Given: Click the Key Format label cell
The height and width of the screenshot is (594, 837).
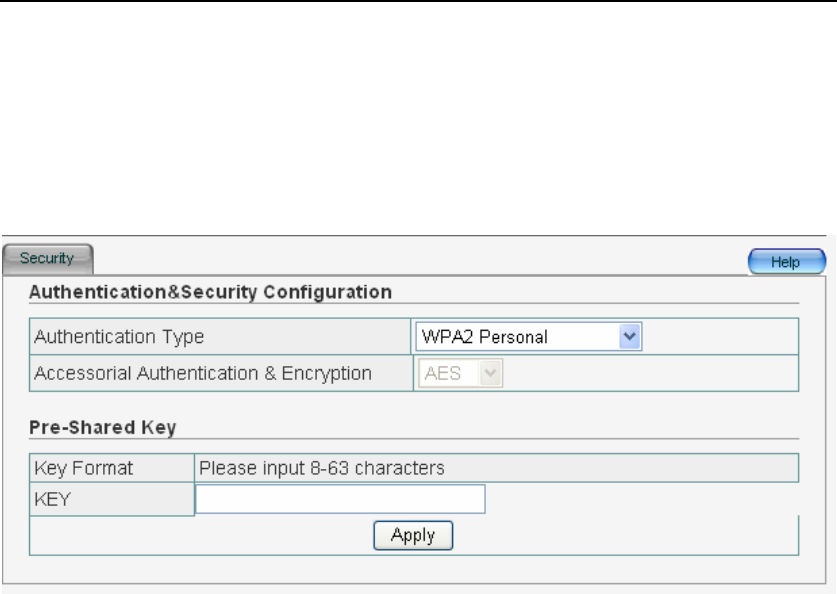Looking at the screenshot, I should coord(84,467).
